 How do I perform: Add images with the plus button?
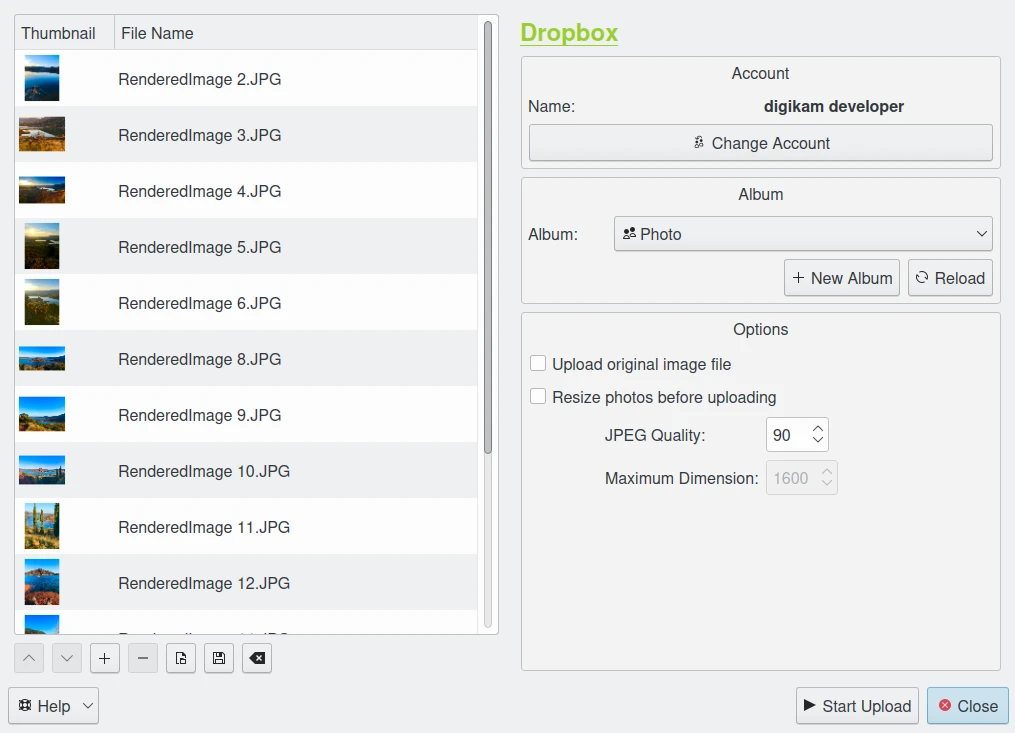[x=105, y=658]
